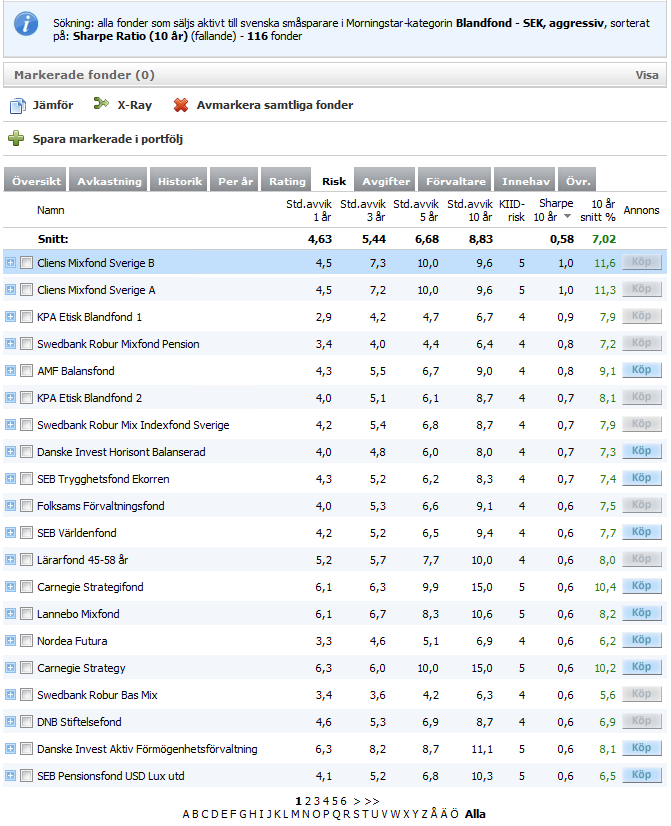Sort by Sharpe 10 år column header
671x826 pixels.
tap(552, 210)
